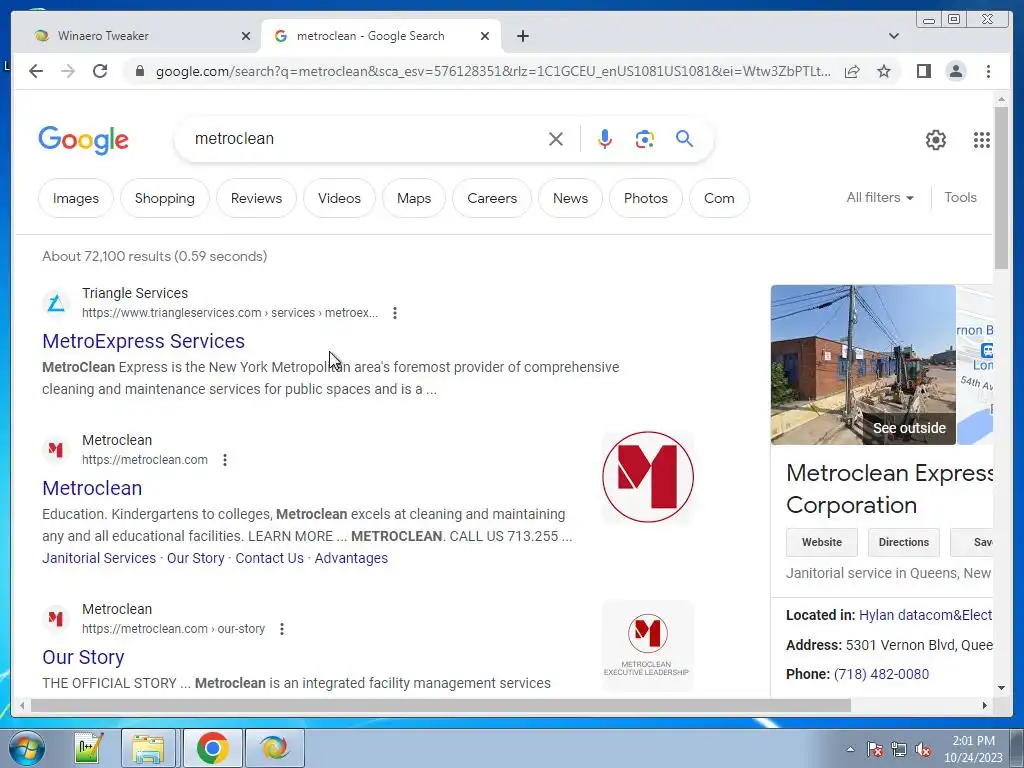Go back to the previous page
Image resolution: width=1024 pixels, height=768 pixels.
(x=36, y=71)
